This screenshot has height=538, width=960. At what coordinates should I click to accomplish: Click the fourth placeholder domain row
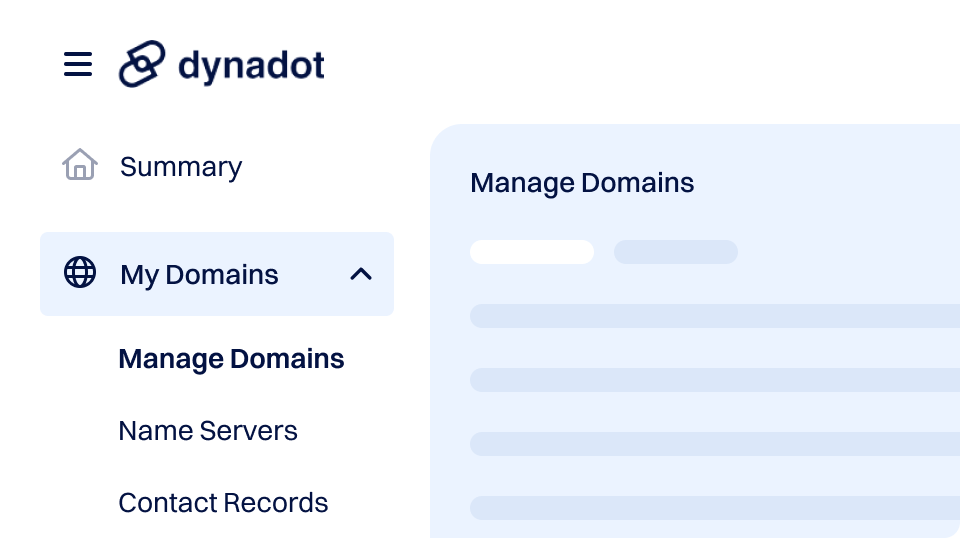(714, 508)
